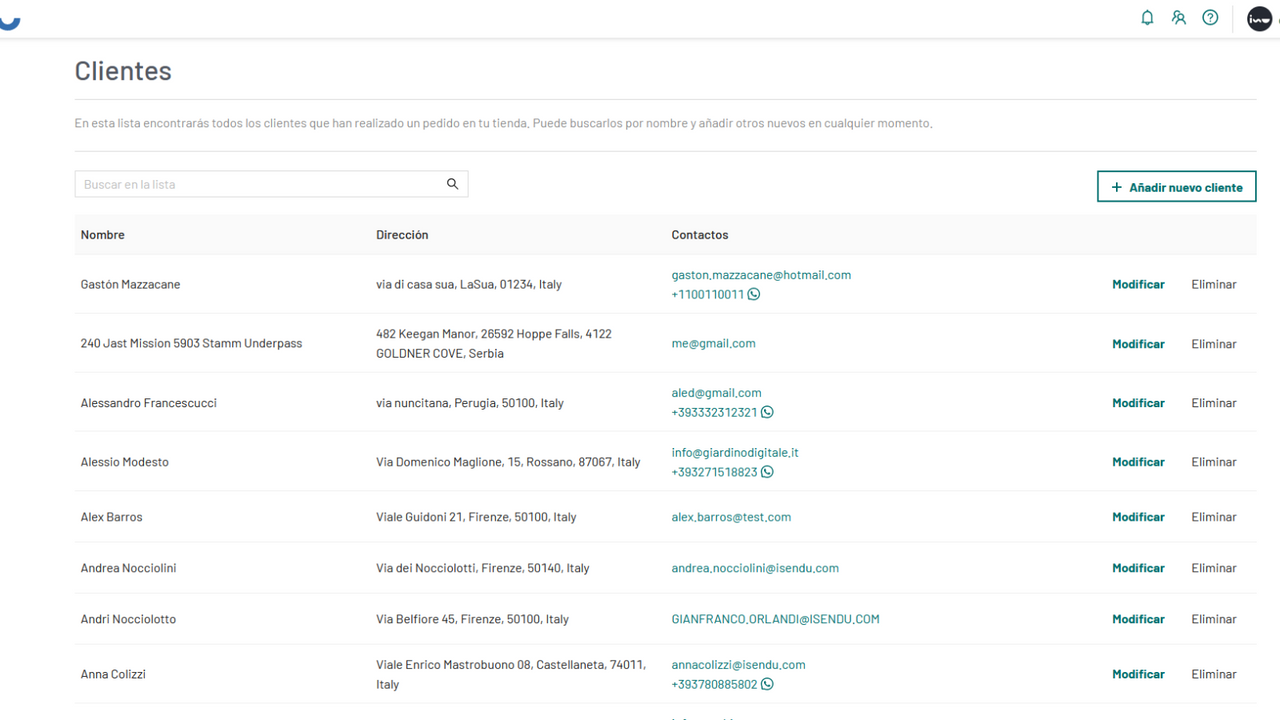Modificar client Anna Colizzi
Screen dimensions: 1280x720
[1138, 674]
